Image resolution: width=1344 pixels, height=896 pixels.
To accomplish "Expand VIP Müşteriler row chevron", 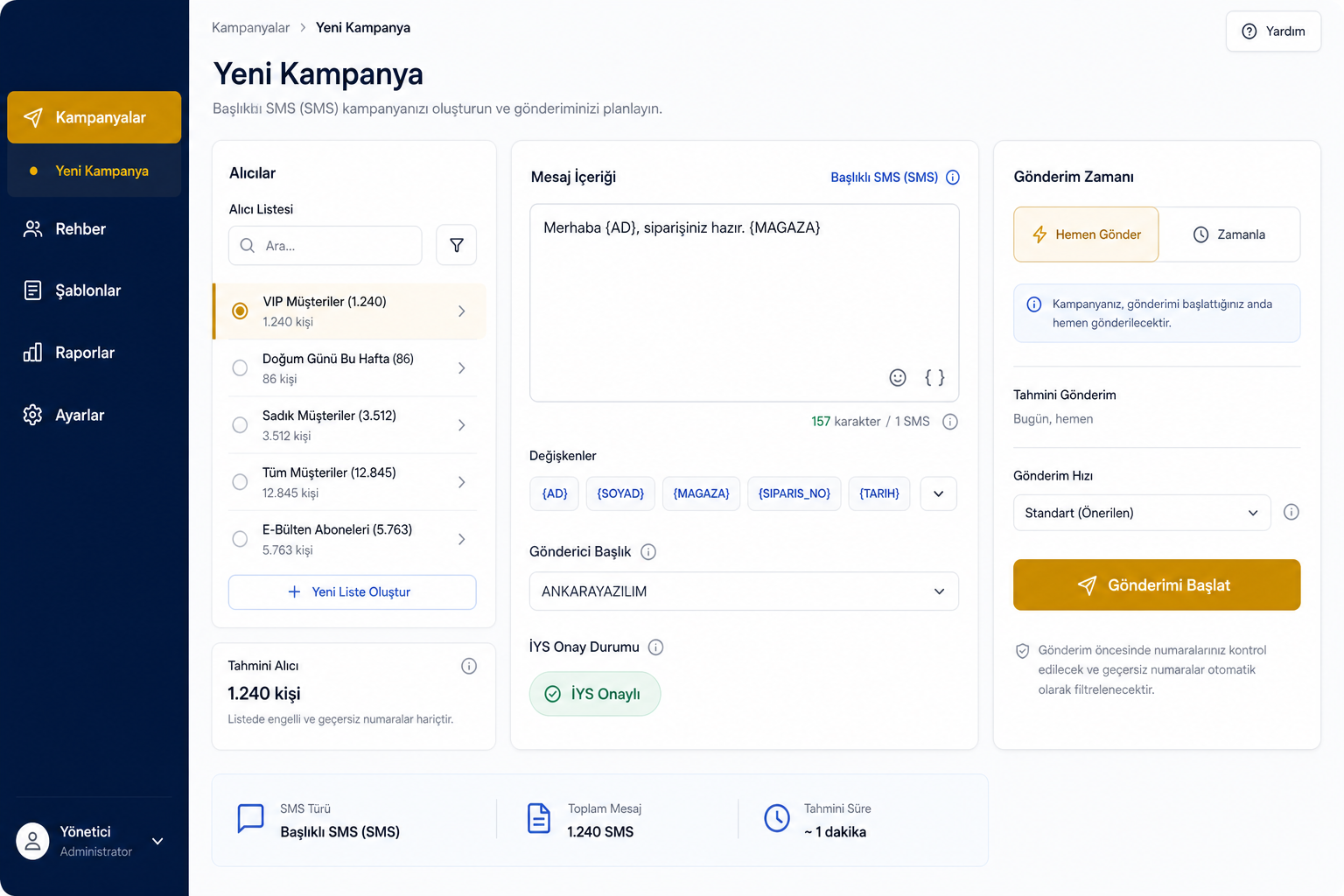I will 461,311.
